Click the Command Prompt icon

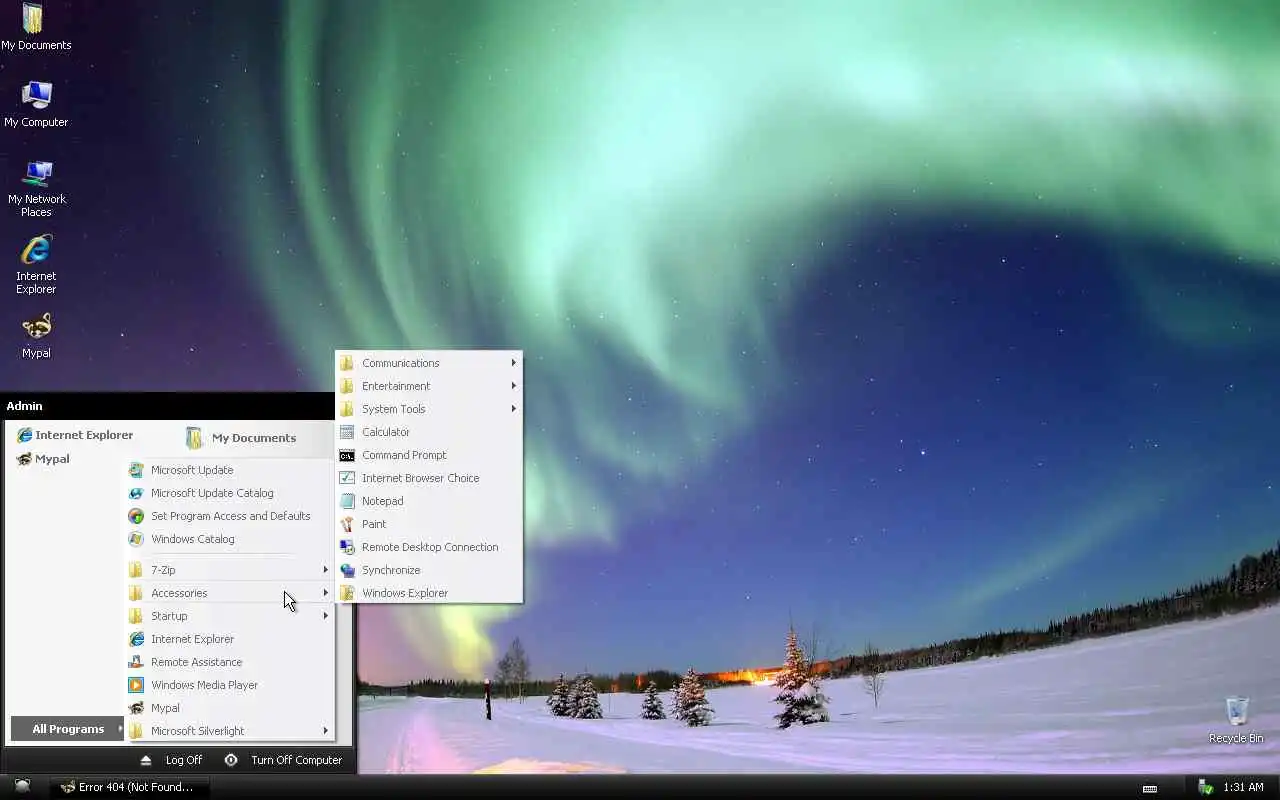(x=347, y=455)
